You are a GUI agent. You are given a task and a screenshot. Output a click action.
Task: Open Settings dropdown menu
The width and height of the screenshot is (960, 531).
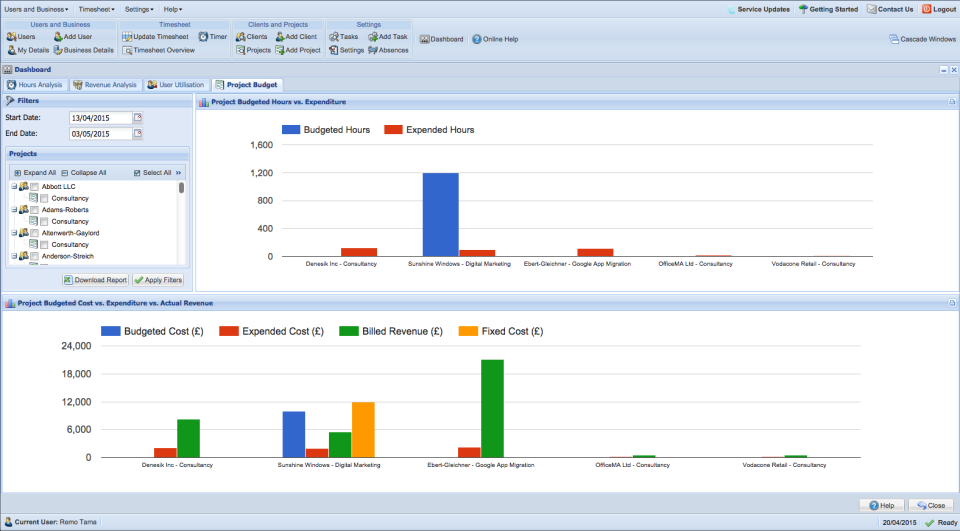139,9
